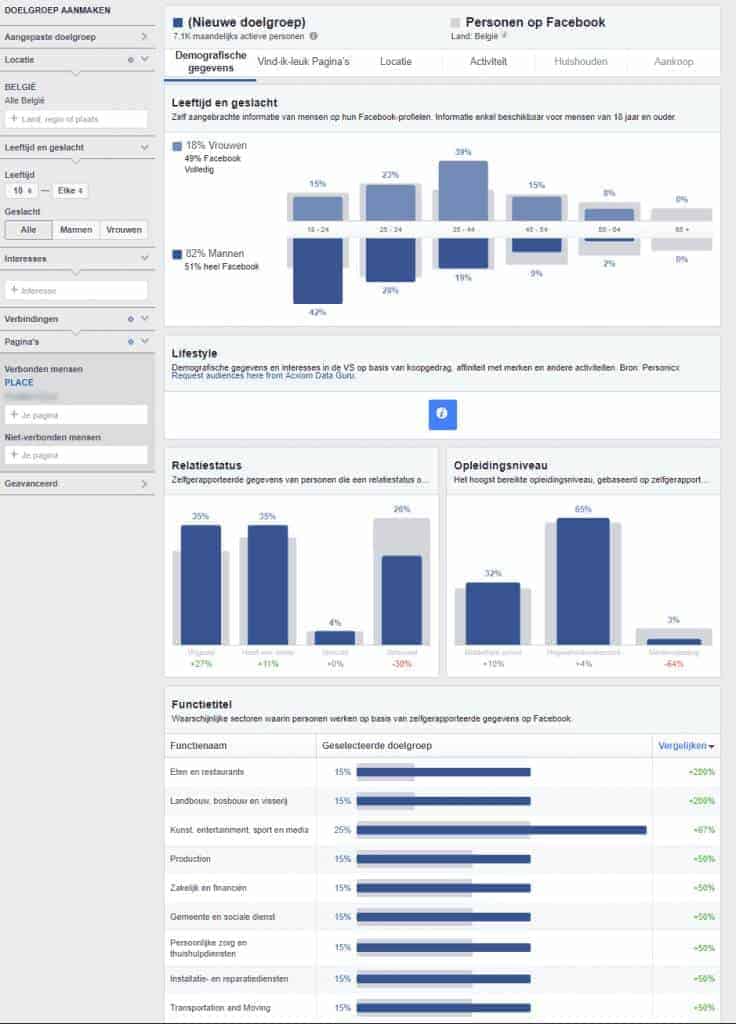
Task: Click the 18% Vrouwen legend label
Action: point(216,146)
